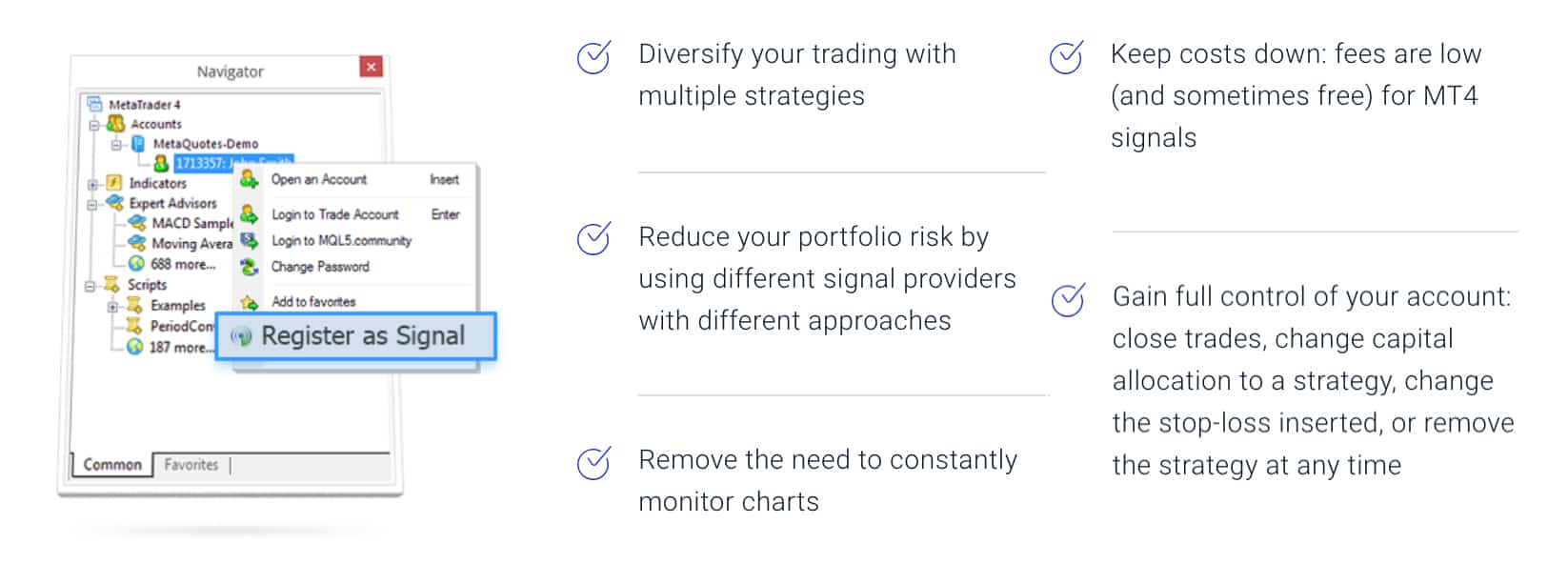Click the Add to favorites star icon

click(249, 302)
